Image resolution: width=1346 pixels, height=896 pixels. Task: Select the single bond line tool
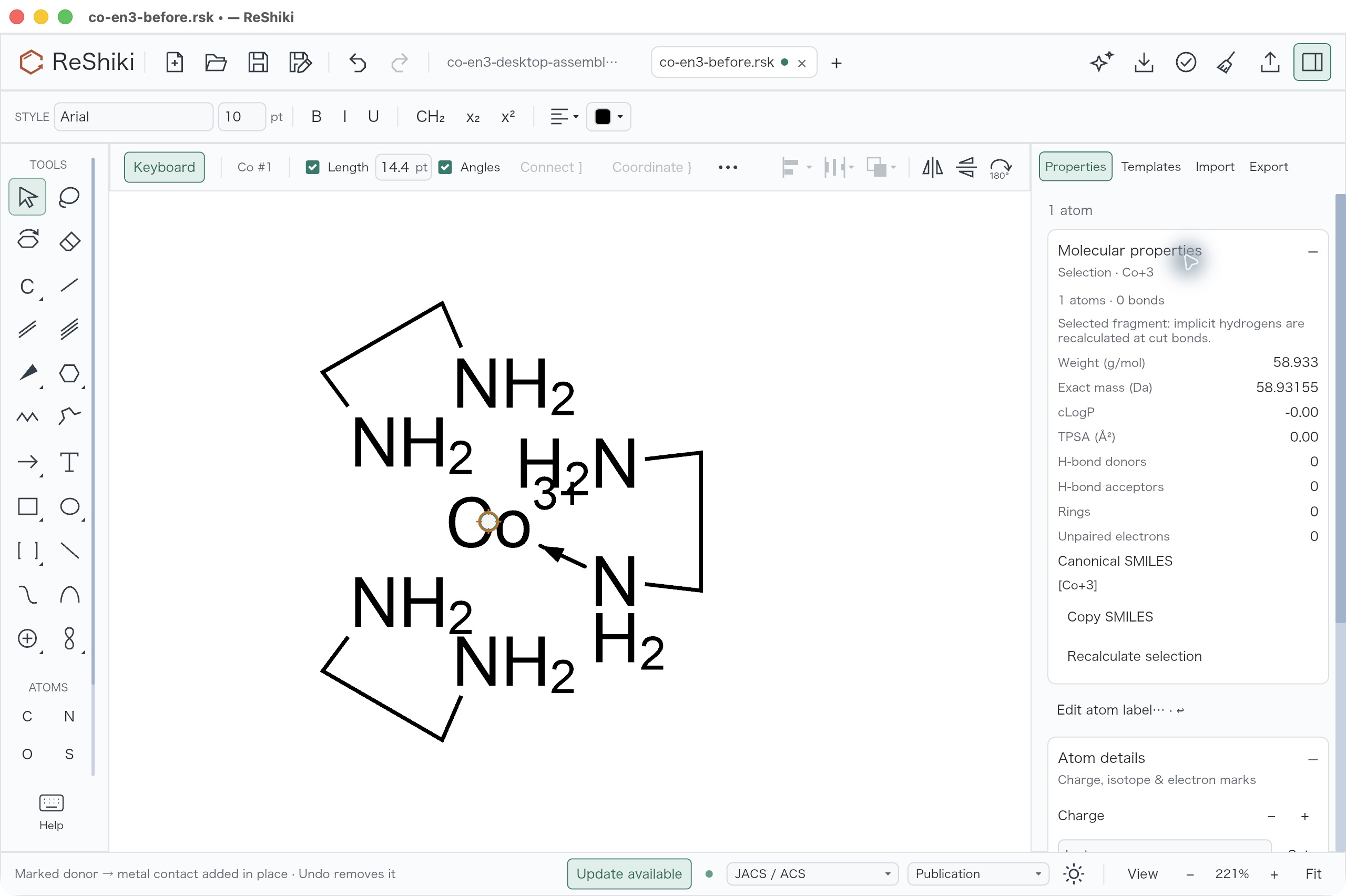pyautogui.click(x=69, y=284)
